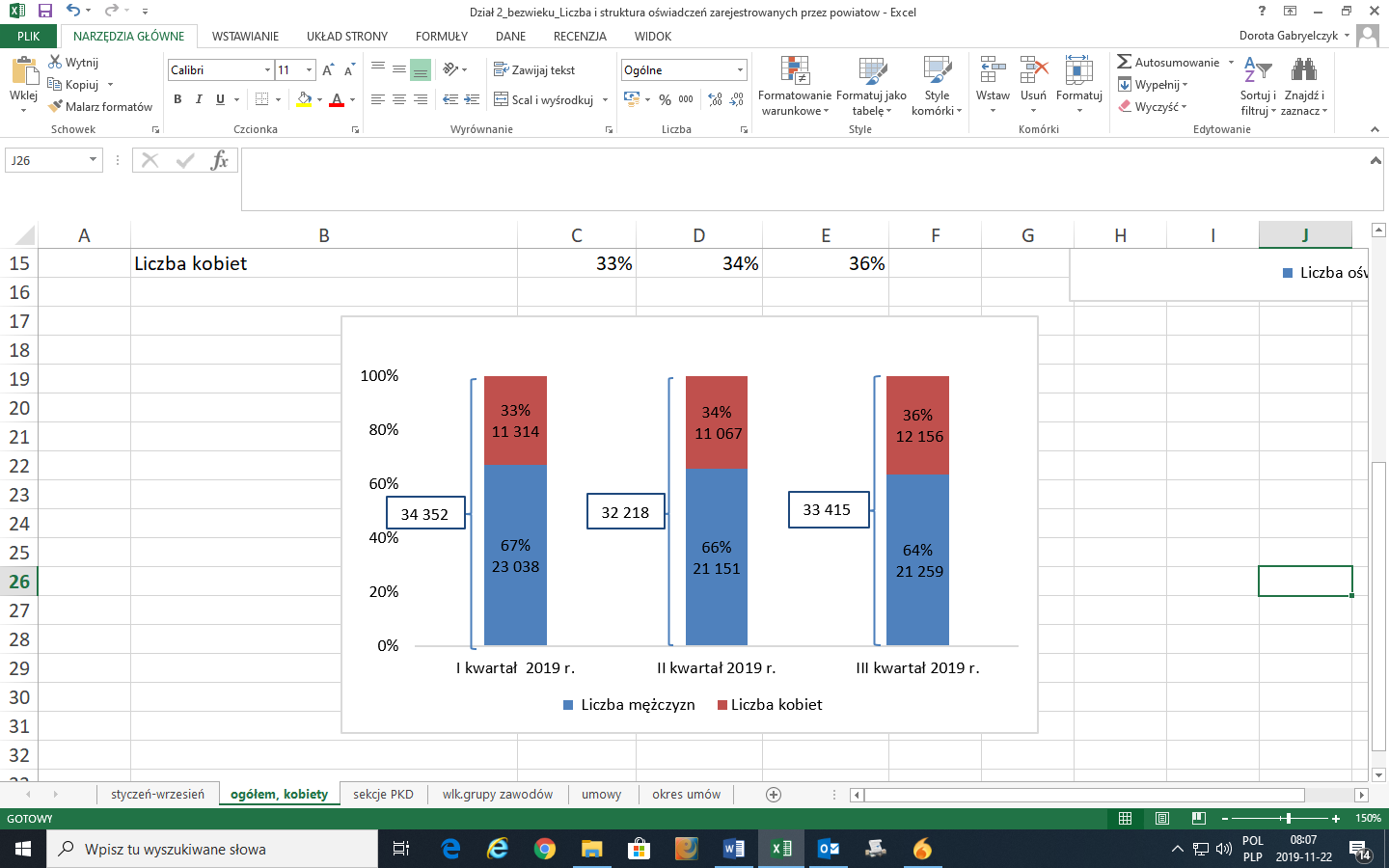1389x868 pixels.
Task: Switch to Normal view in status bar
Action: [x=1125, y=818]
